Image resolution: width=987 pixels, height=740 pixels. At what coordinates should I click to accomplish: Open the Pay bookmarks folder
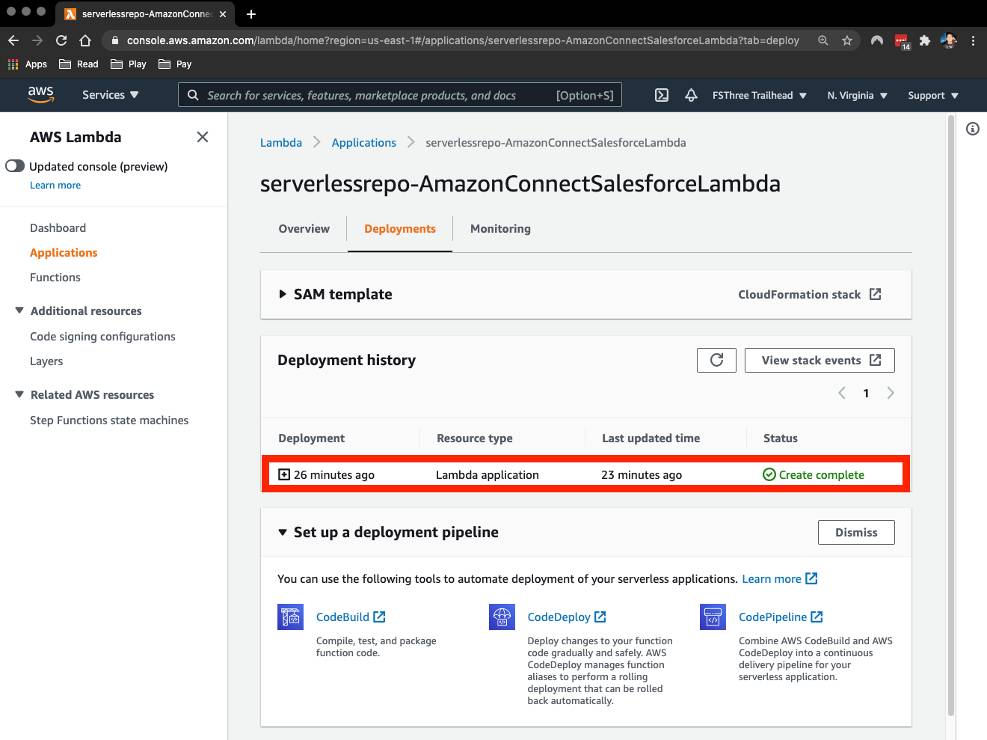175,64
